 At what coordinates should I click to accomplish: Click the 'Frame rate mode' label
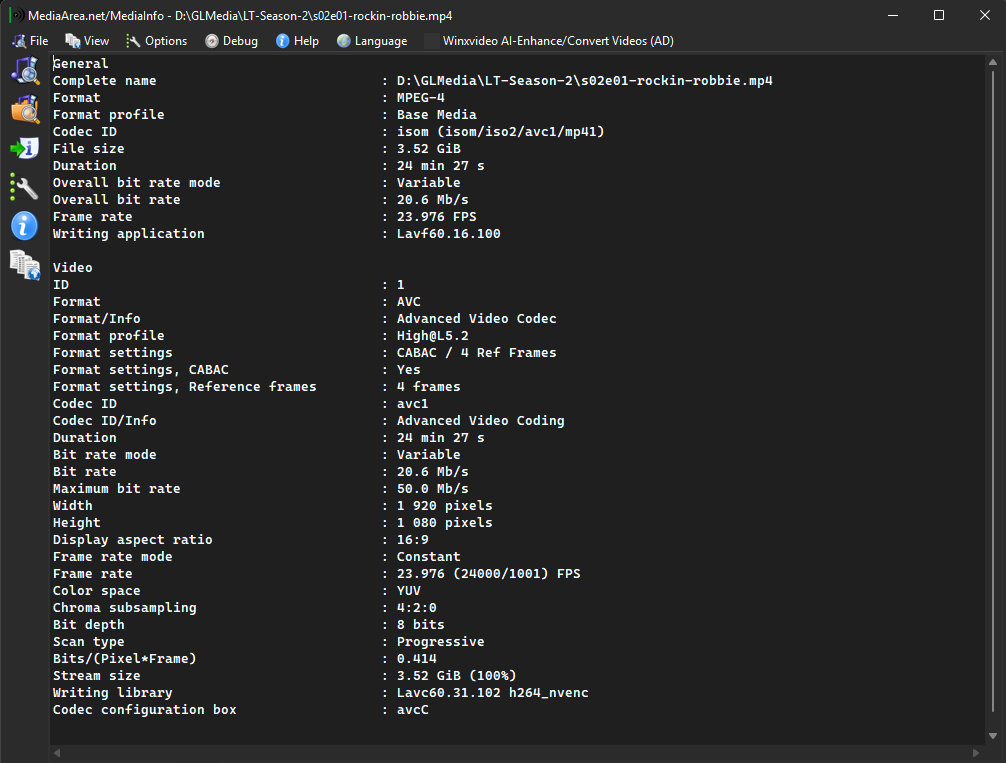112,557
